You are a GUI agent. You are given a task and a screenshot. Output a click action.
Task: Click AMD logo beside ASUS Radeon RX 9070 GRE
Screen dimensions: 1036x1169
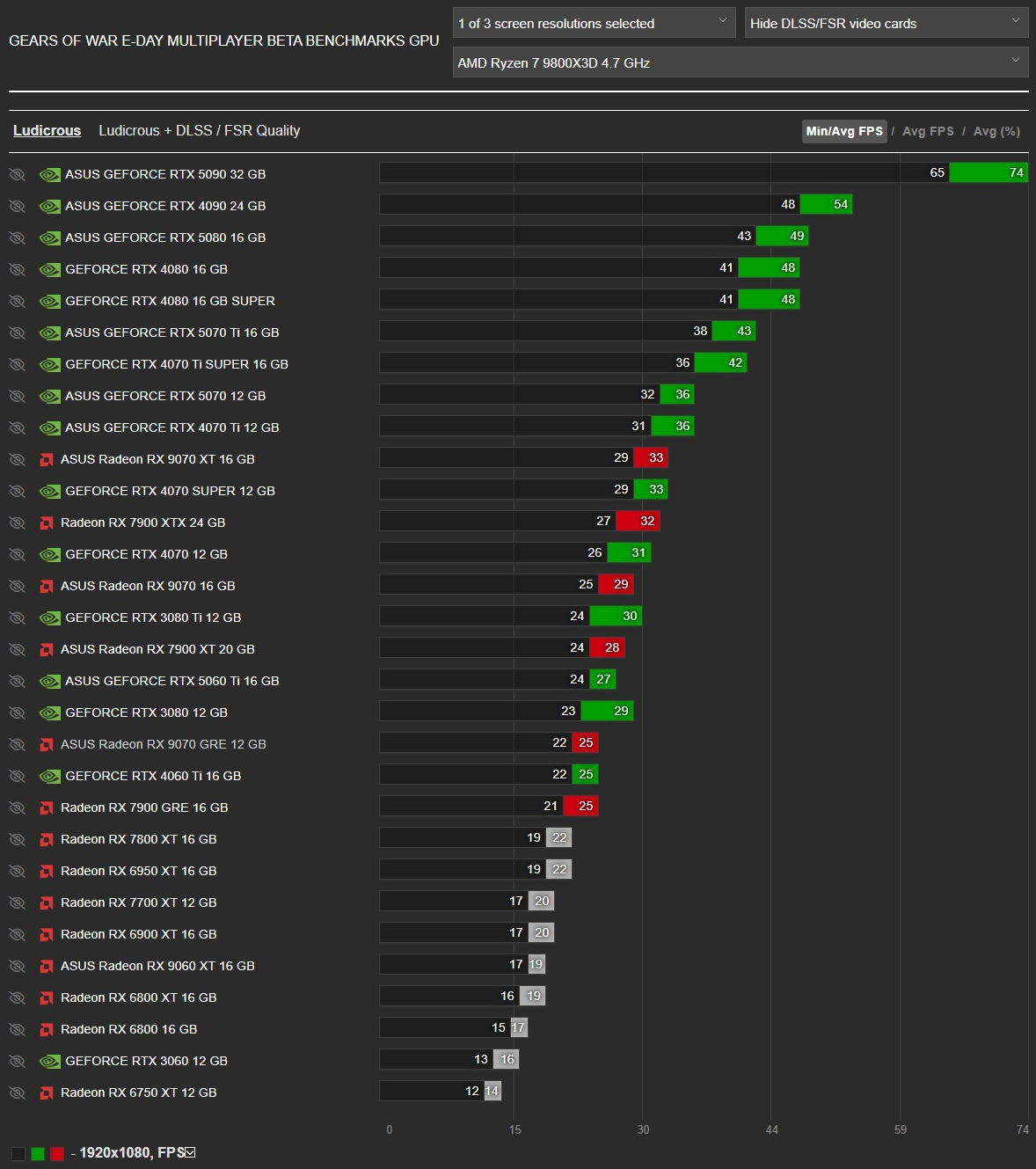(x=47, y=744)
